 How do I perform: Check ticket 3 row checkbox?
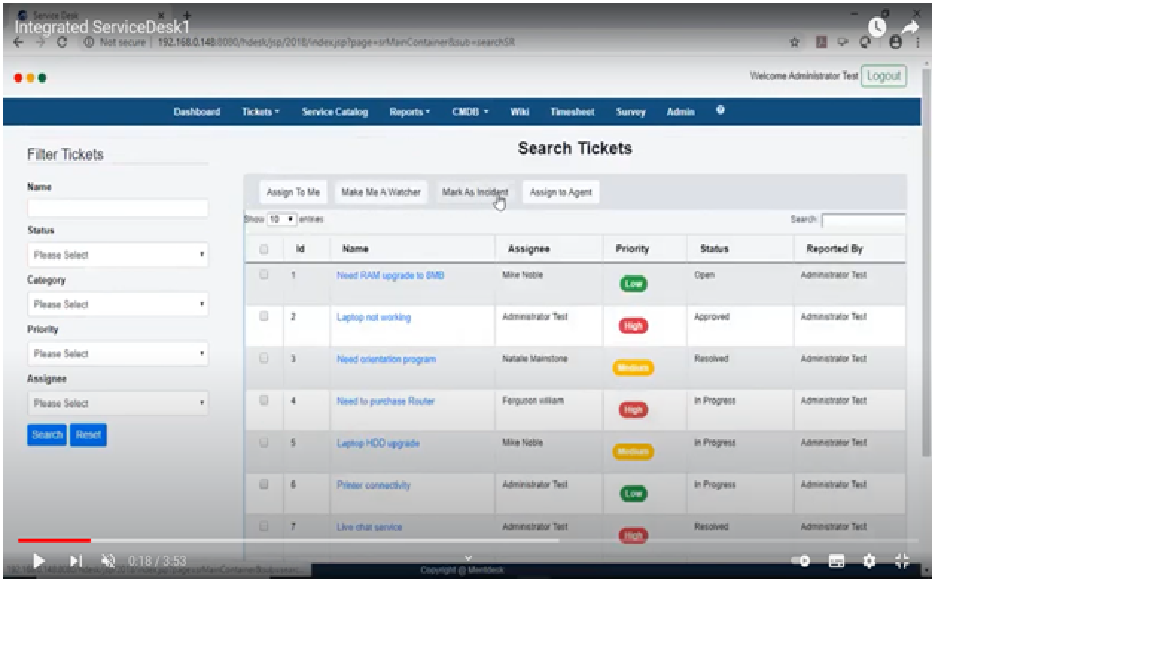pyautogui.click(x=264, y=359)
